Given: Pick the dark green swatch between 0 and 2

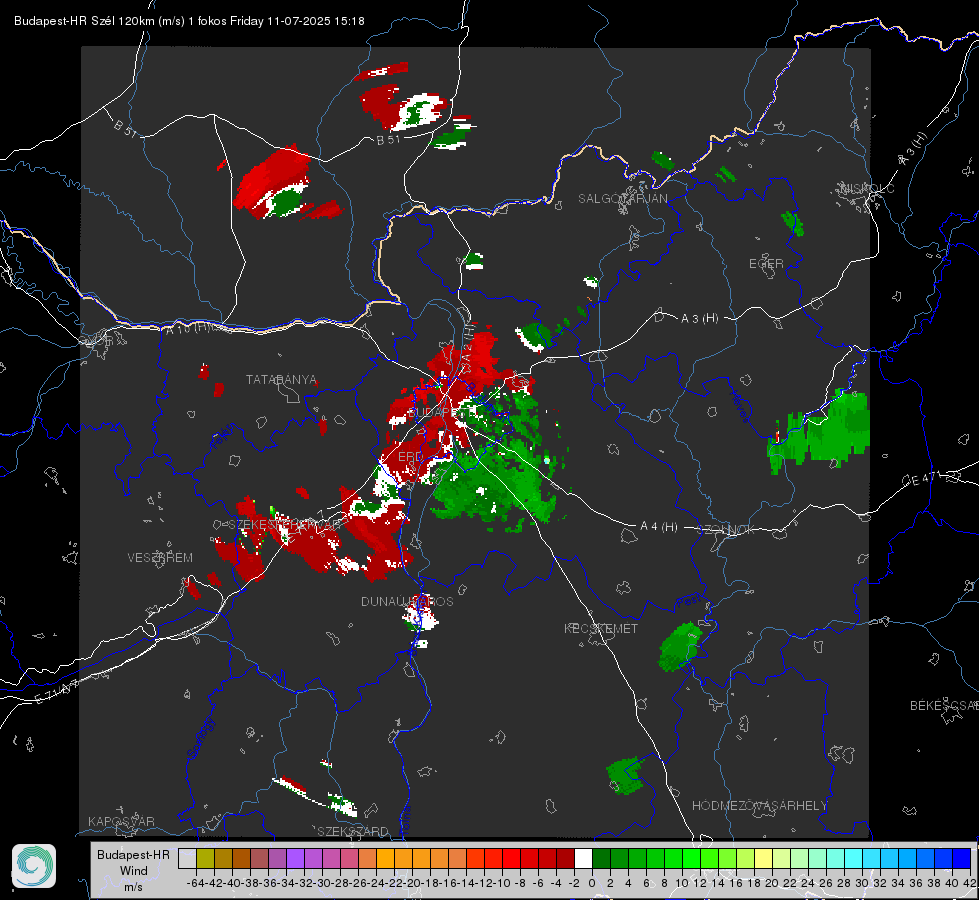Looking at the screenshot, I should tap(601, 858).
